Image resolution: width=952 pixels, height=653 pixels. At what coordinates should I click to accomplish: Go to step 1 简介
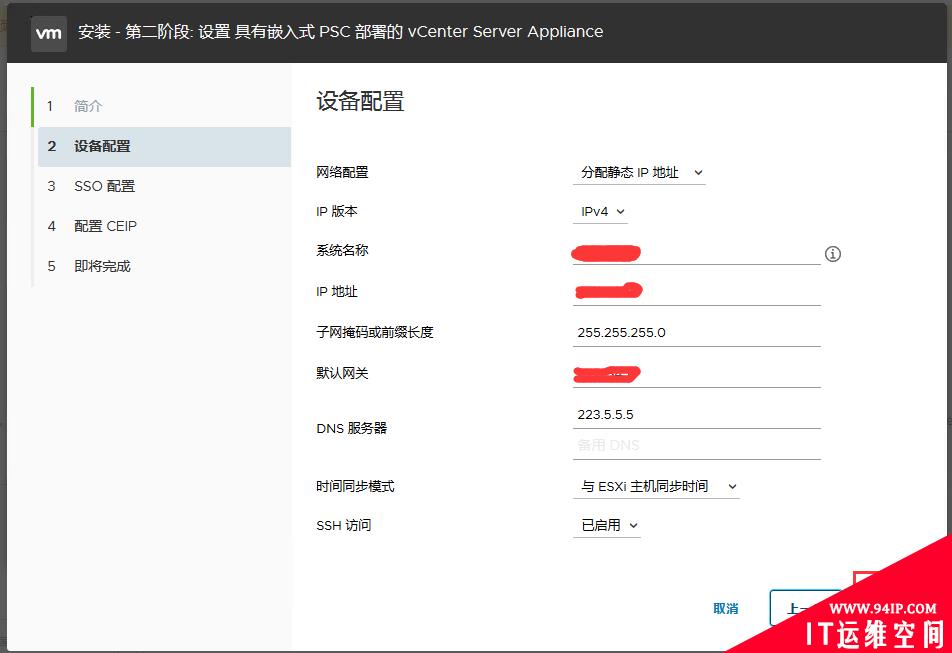tap(164, 106)
